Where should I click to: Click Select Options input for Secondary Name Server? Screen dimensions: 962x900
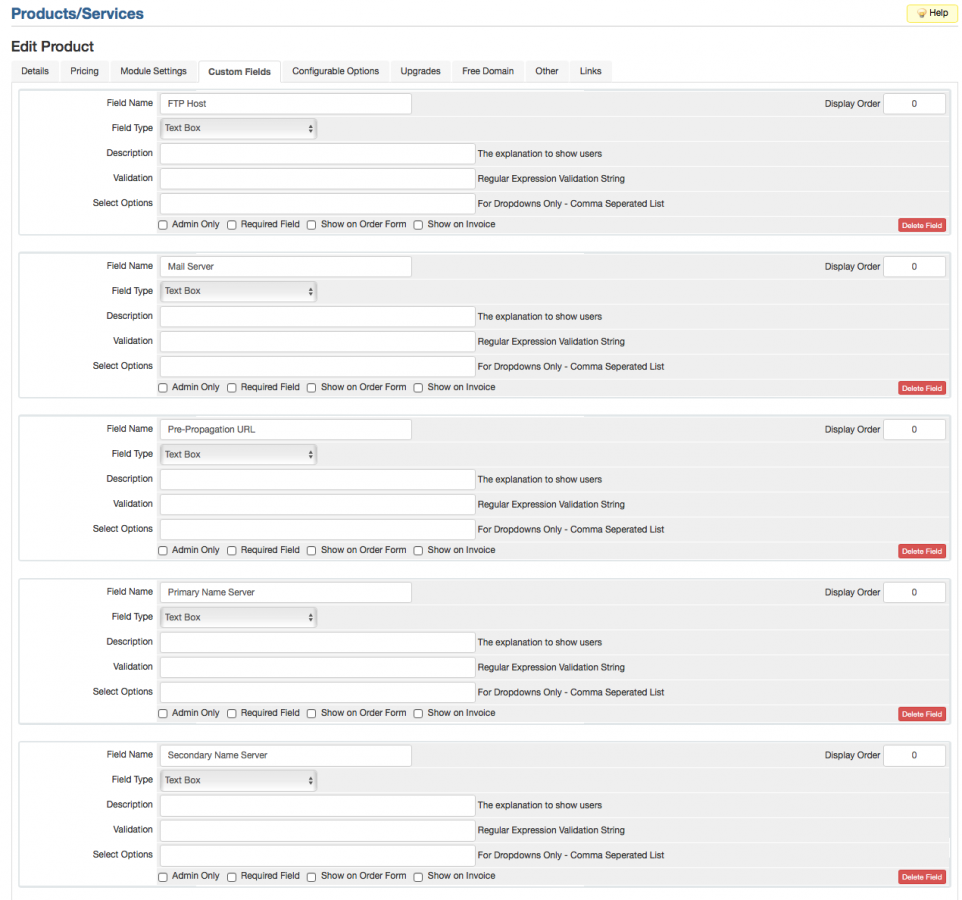tap(317, 855)
